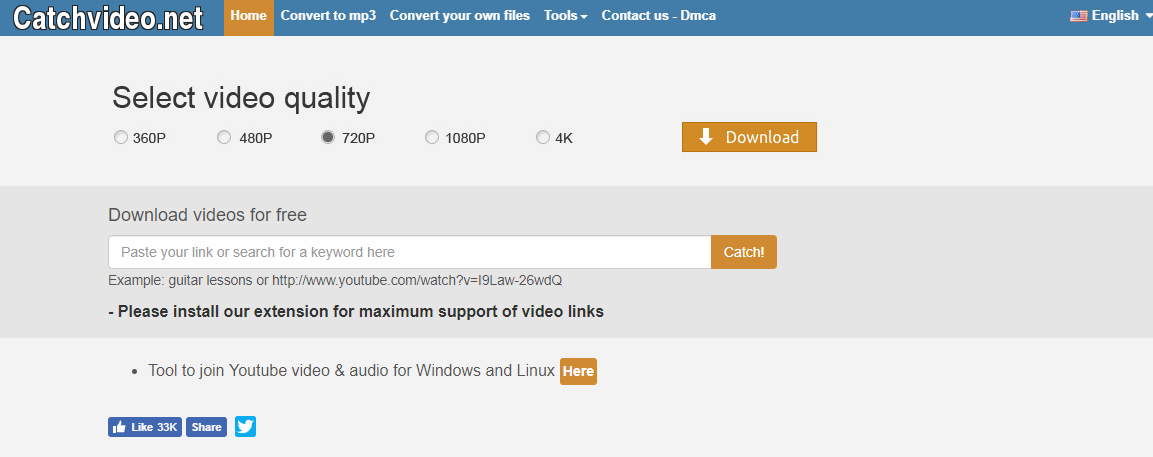Pick the 1080P quality radio button
Screen dimensions: 1153x457
point(432,138)
